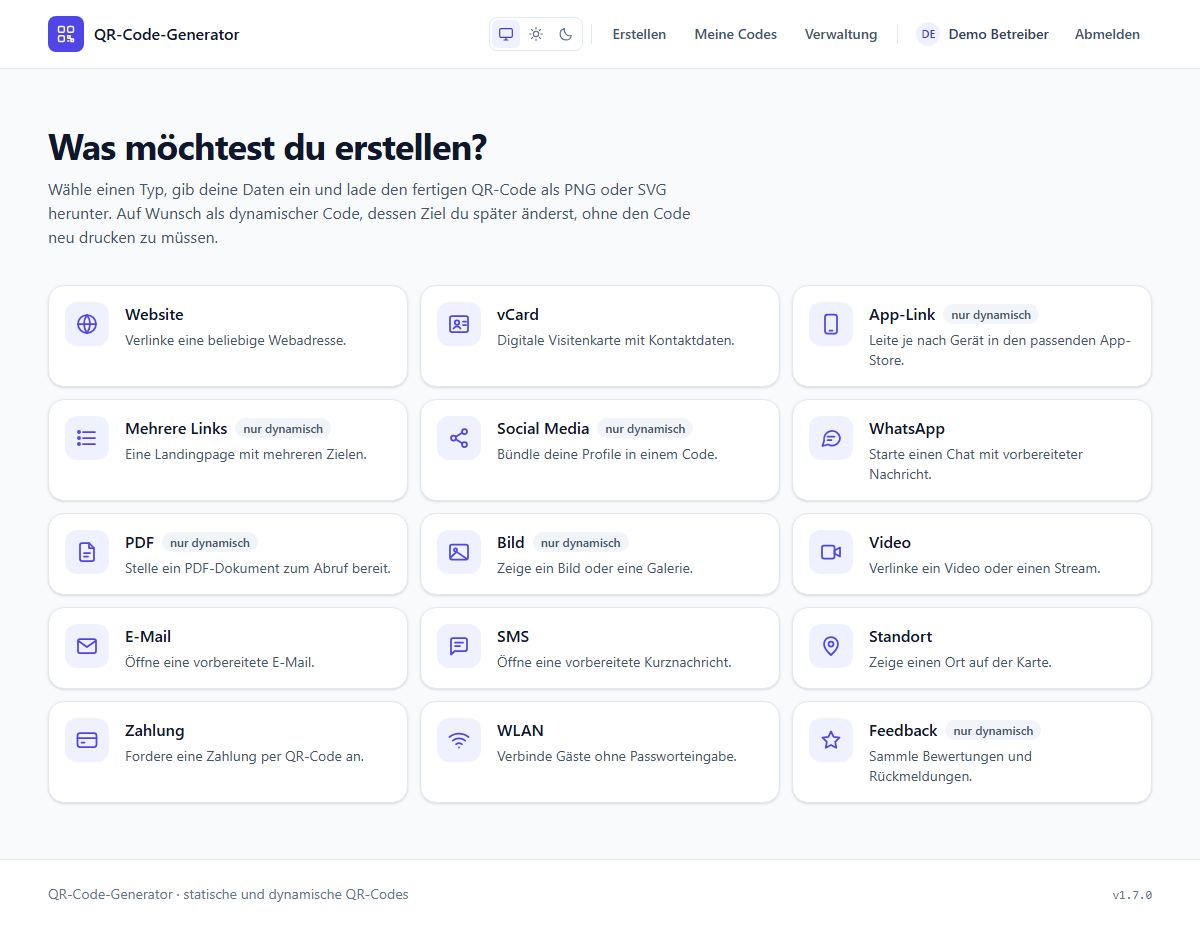Click 'Digitale Visitenkarte mit Kontaktdaten.' text
1200x928 pixels.
pyautogui.click(x=616, y=340)
